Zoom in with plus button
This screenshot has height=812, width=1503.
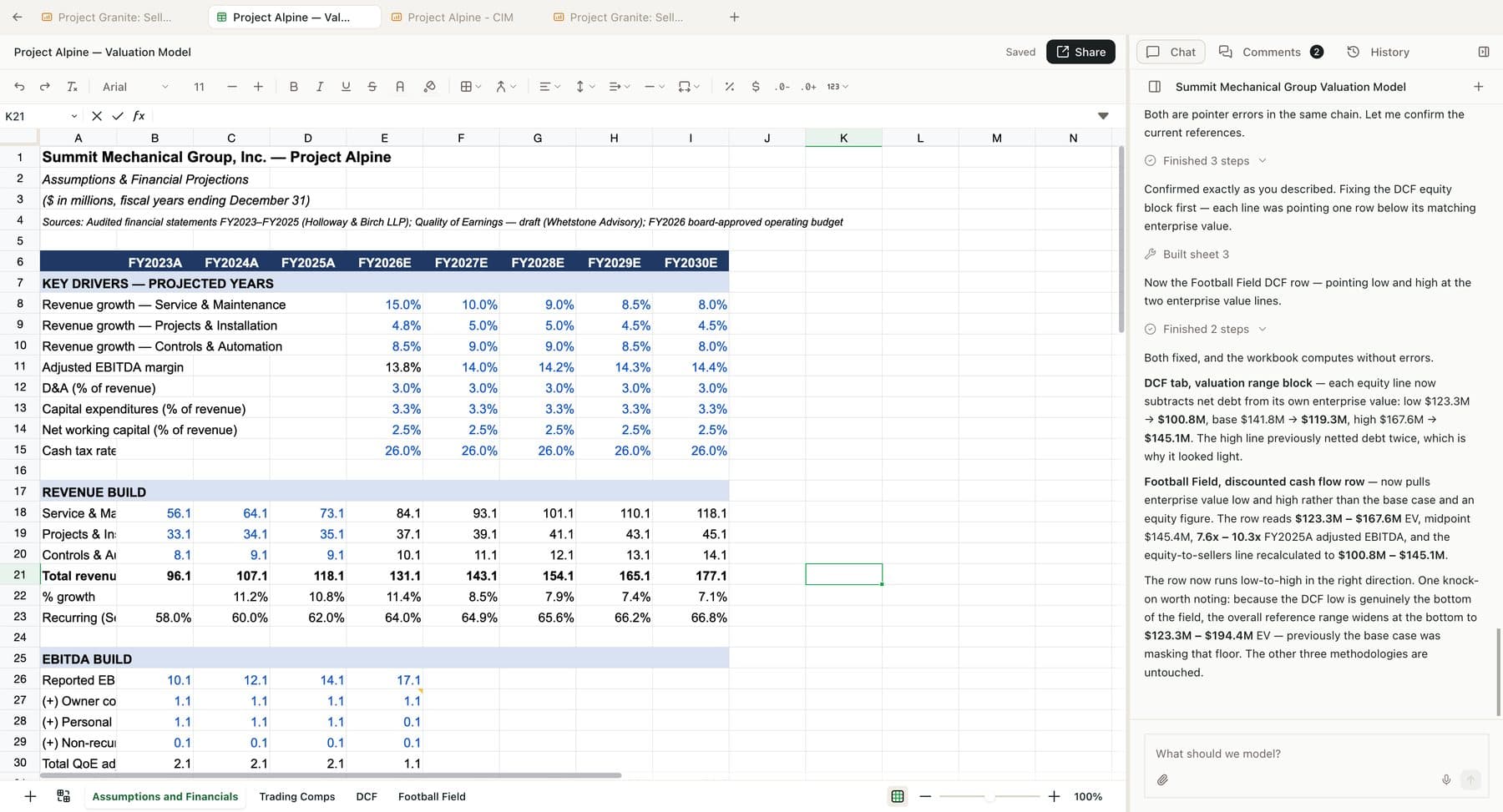click(1054, 797)
